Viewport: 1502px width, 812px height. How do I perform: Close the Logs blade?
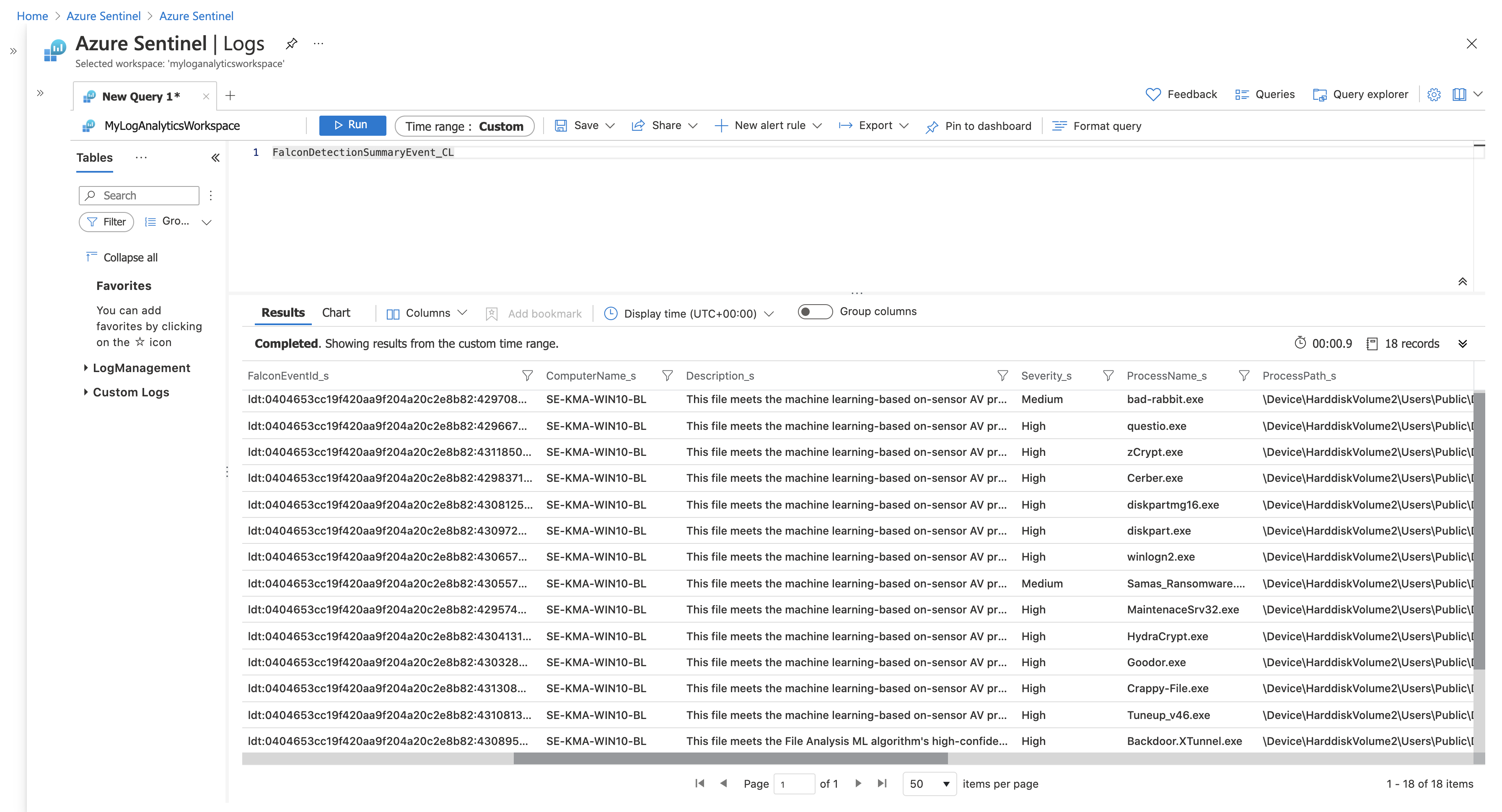coord(1471,44)
